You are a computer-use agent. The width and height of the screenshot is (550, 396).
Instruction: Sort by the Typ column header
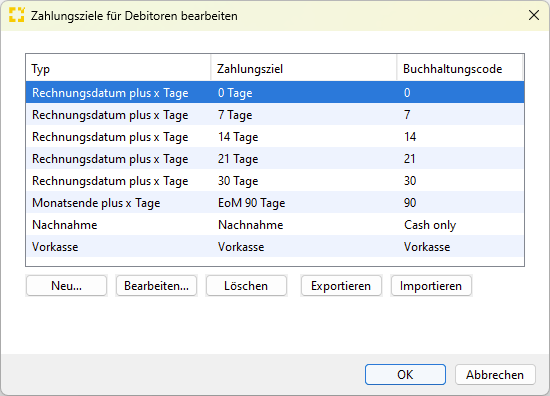click(118, 68)
